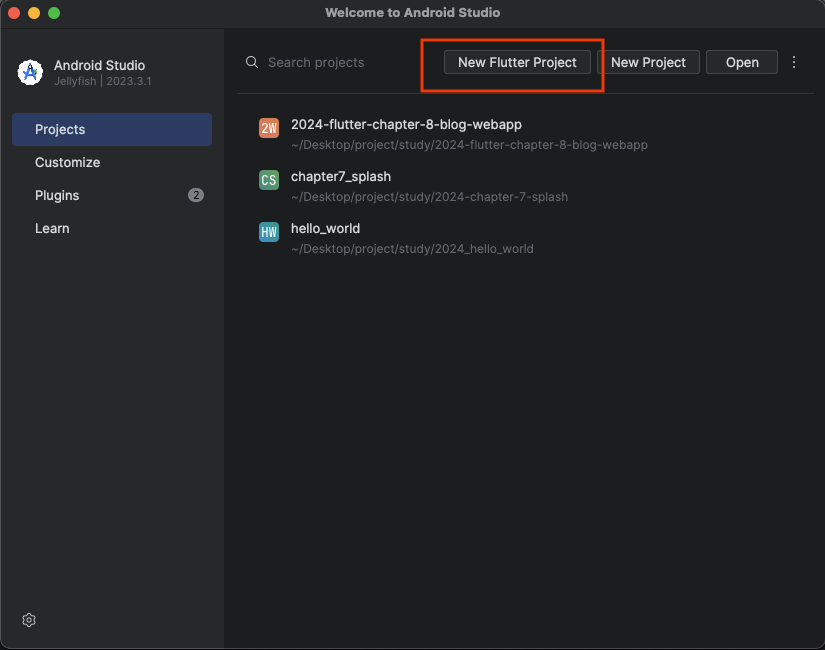The width and height of the screenshot is (825, 650).
Task: Click the Android Studio logo icon
Action: pos(30,72)
